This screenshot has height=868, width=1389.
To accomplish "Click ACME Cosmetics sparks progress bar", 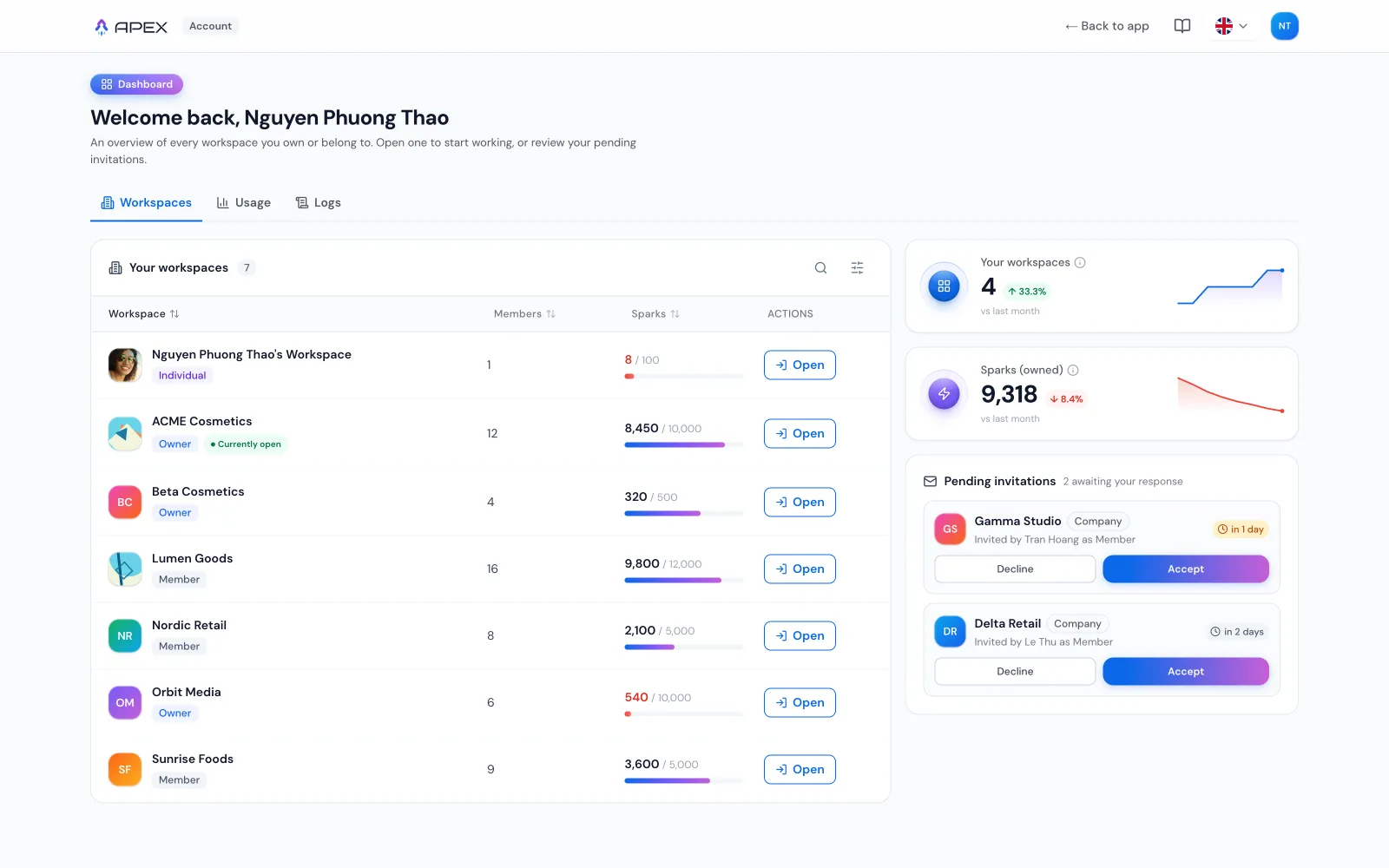I will coord(684,444).
